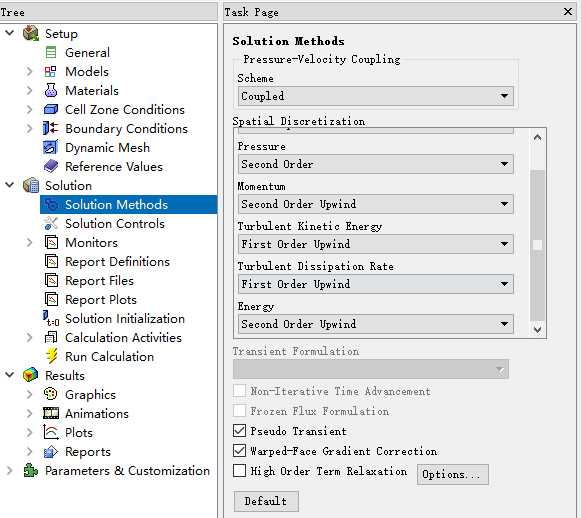
Task: Click the Boundary Conditions icon
Action: [50, 128]
